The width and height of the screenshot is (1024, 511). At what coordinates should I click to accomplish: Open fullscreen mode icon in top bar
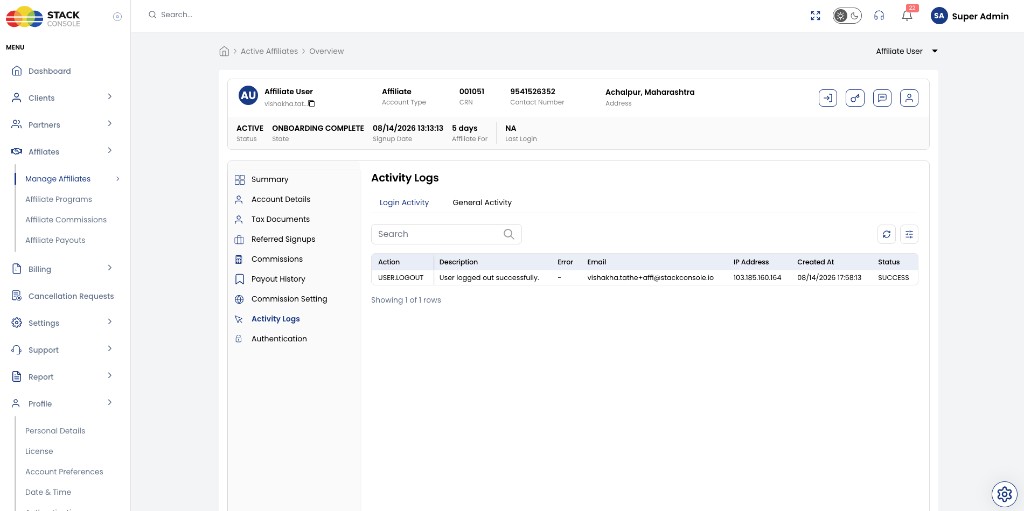pos(815,16)
